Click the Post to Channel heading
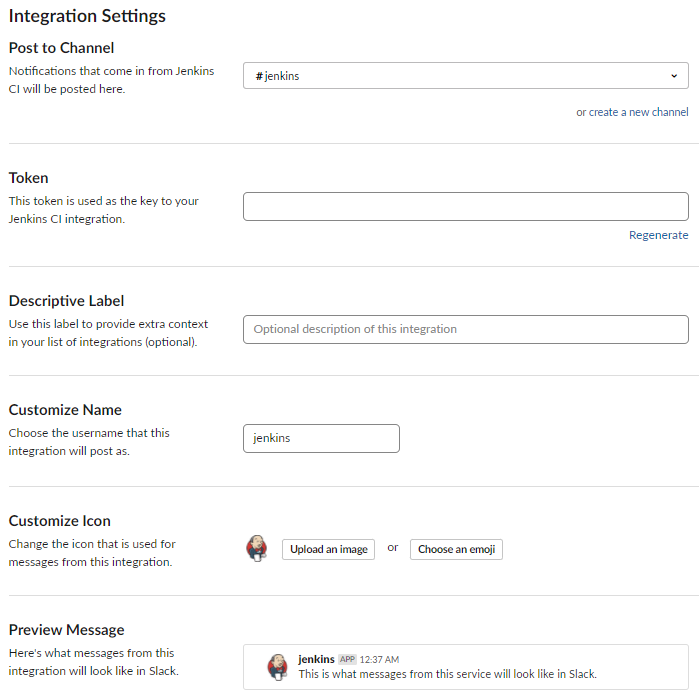Image resolution: width=699 pixels, height=697 pixels. click(x=62, y=48)
